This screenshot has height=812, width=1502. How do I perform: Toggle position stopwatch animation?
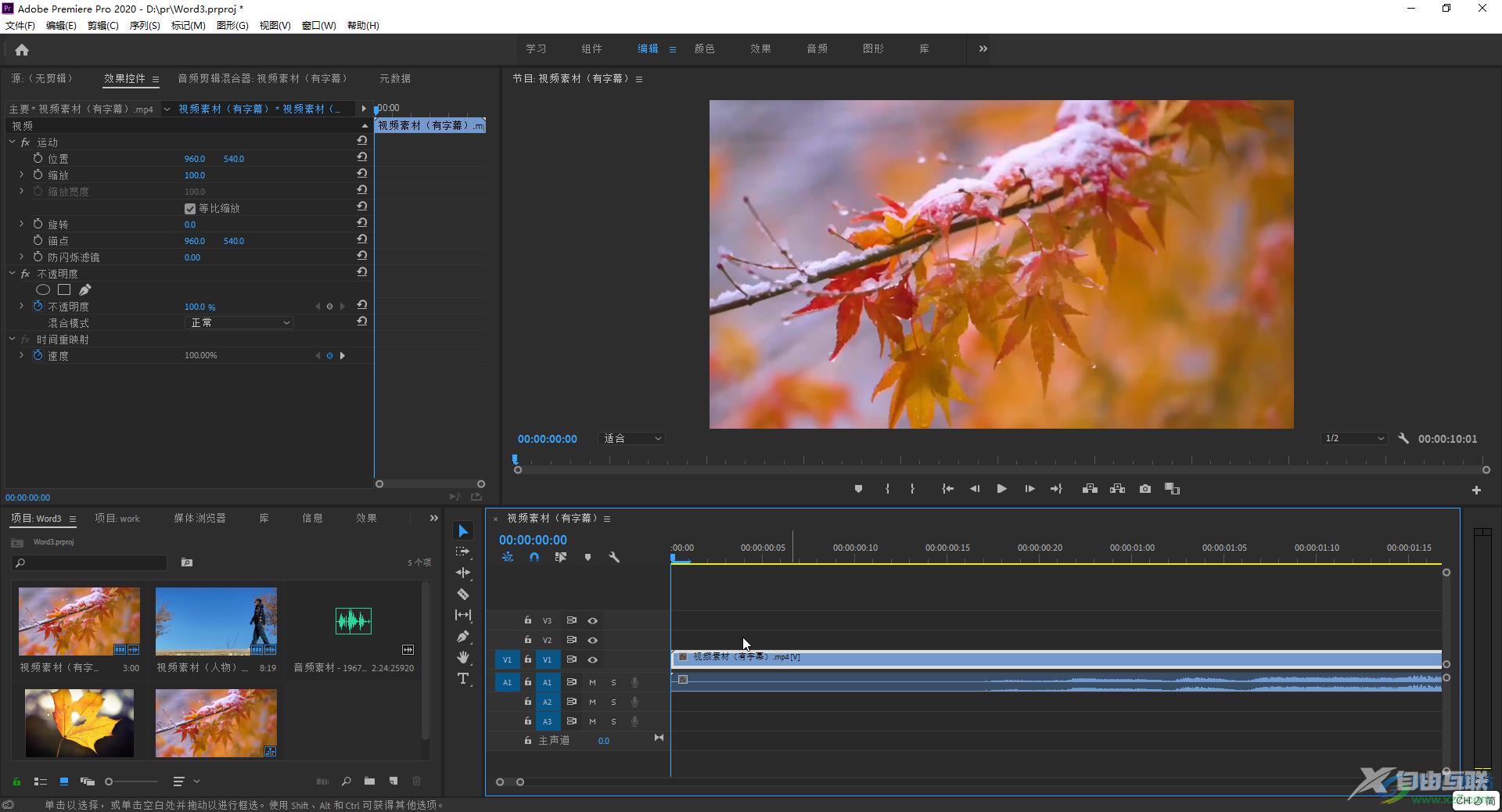(38, 158)
